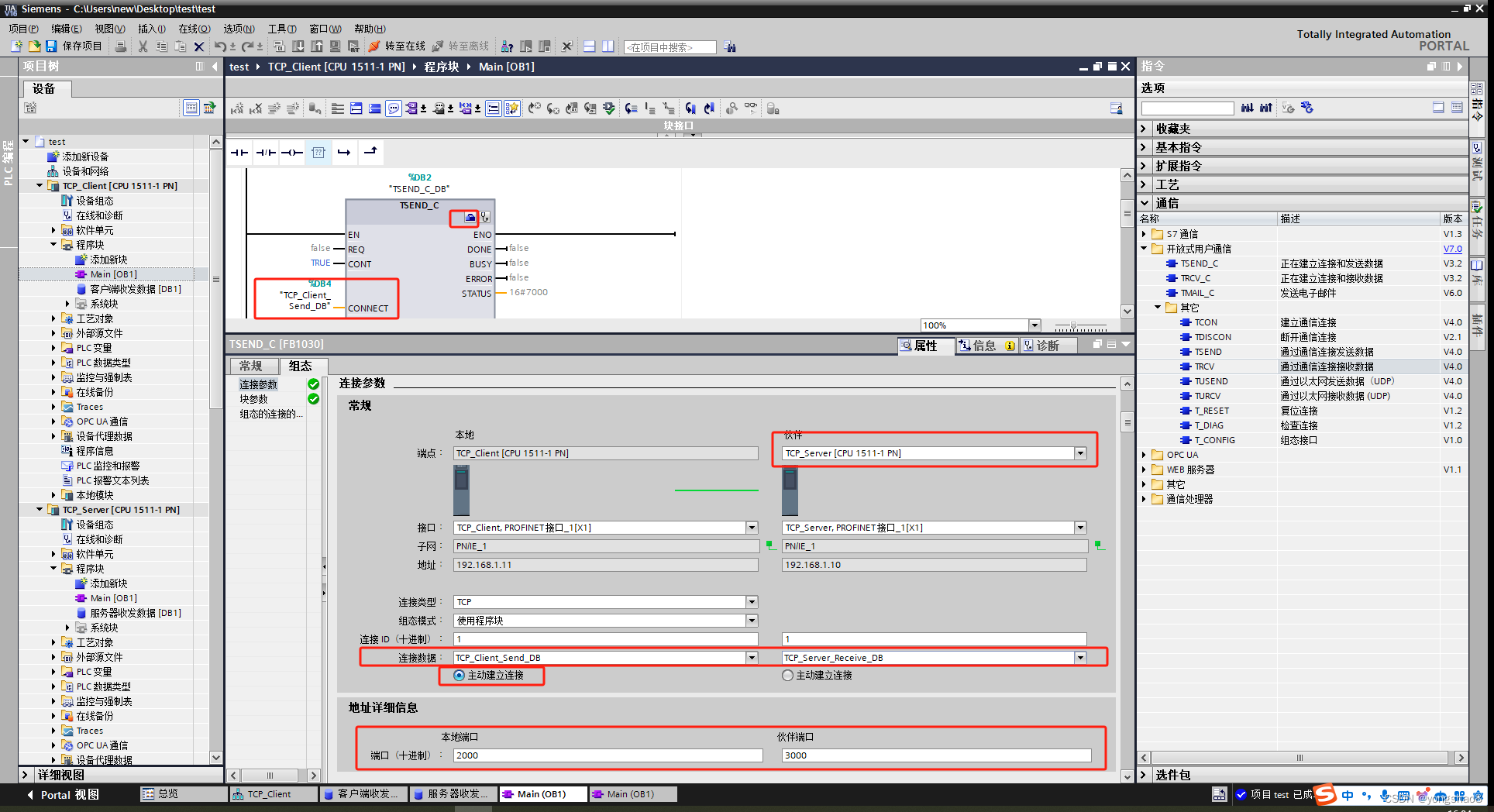Click Portal 视图 button
1494x812 pixels.
point(63,795)
